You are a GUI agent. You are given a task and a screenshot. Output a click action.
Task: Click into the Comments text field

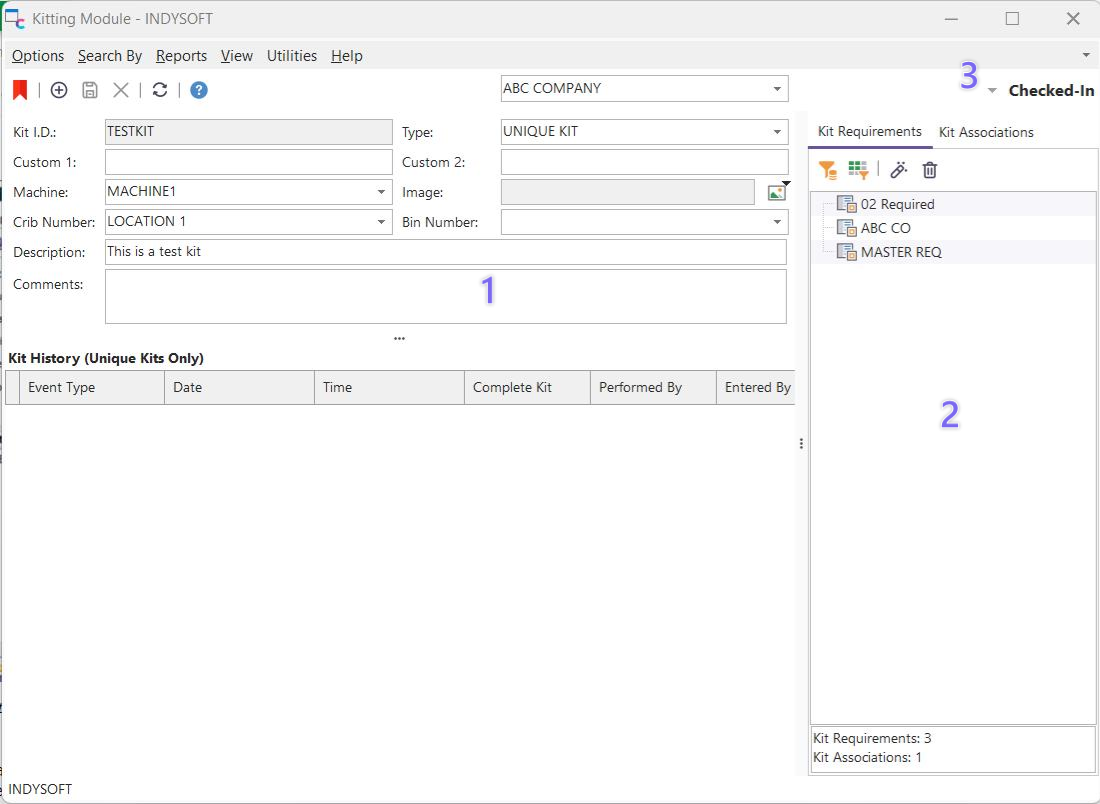445,296
